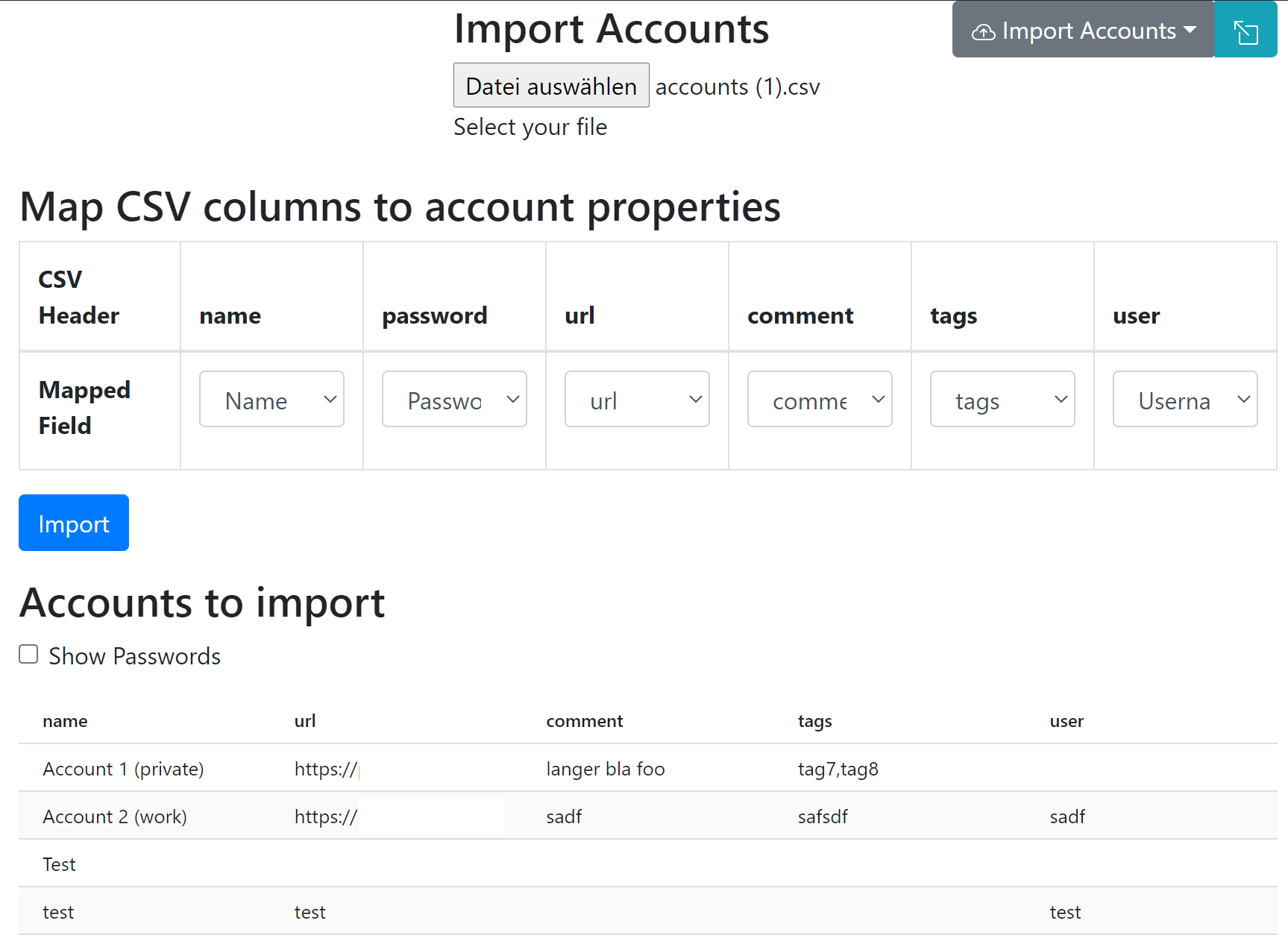Image resolution: width=1288 pixels, height=944 pixels.
Task: Click the 'name' column header in accounts table
Action: click(x=145, y=720)
